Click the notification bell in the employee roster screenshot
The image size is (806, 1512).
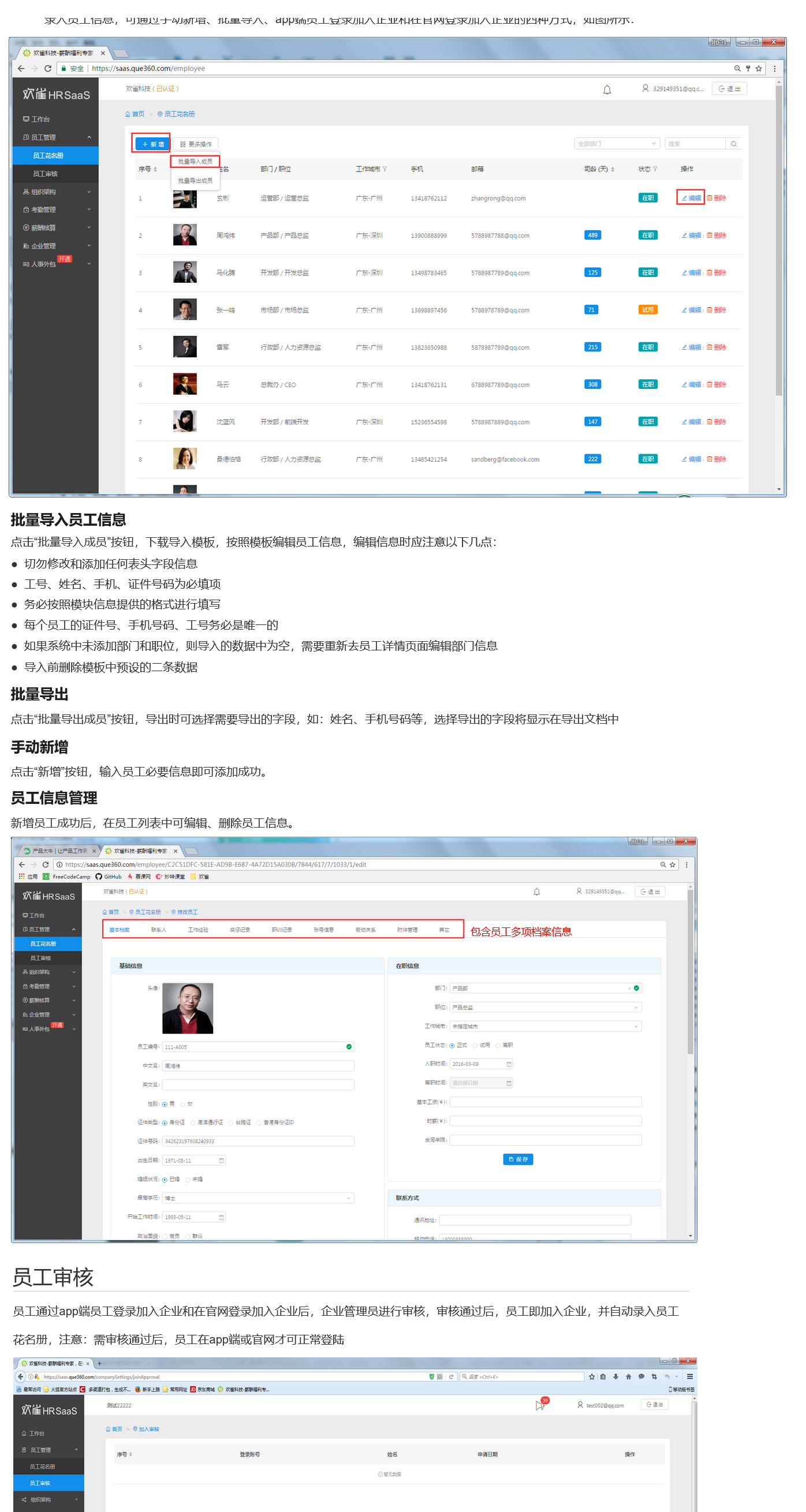pos(607,89)
